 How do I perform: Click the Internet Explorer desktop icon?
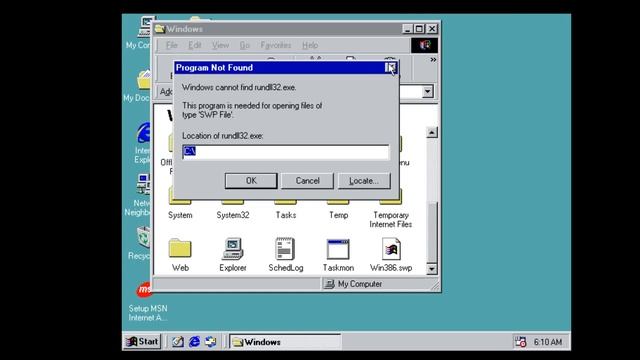tap(143, 133)
